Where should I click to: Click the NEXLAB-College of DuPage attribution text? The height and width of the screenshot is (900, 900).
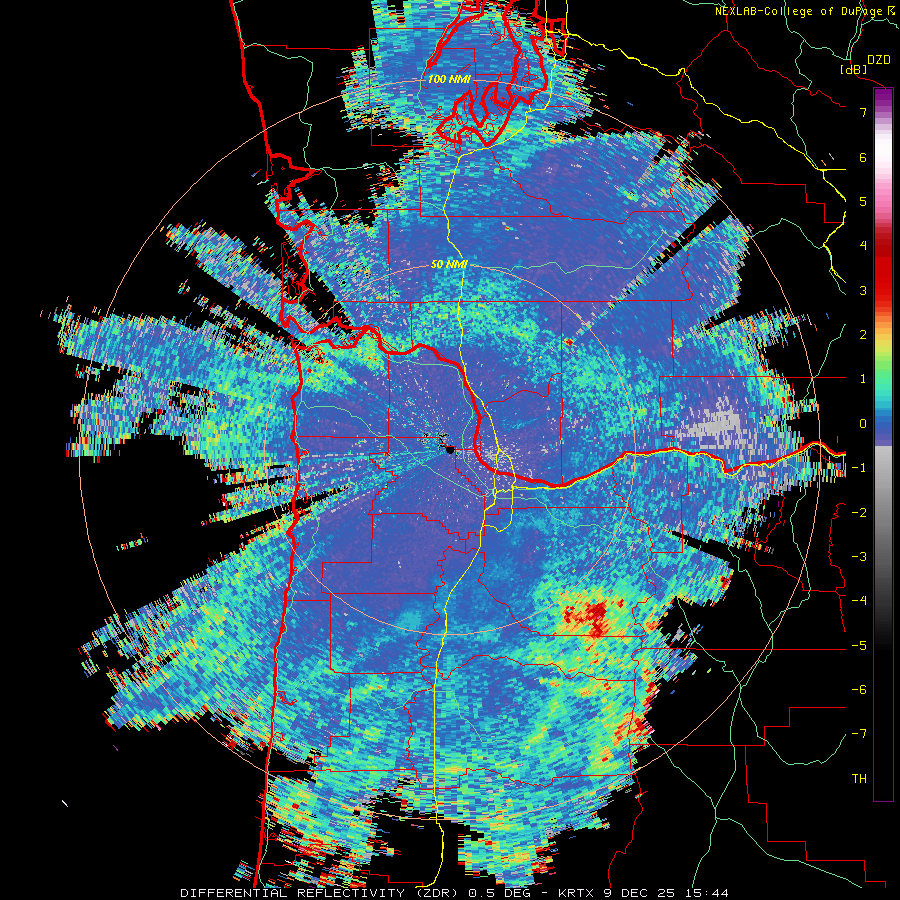[x=804, y=11]
